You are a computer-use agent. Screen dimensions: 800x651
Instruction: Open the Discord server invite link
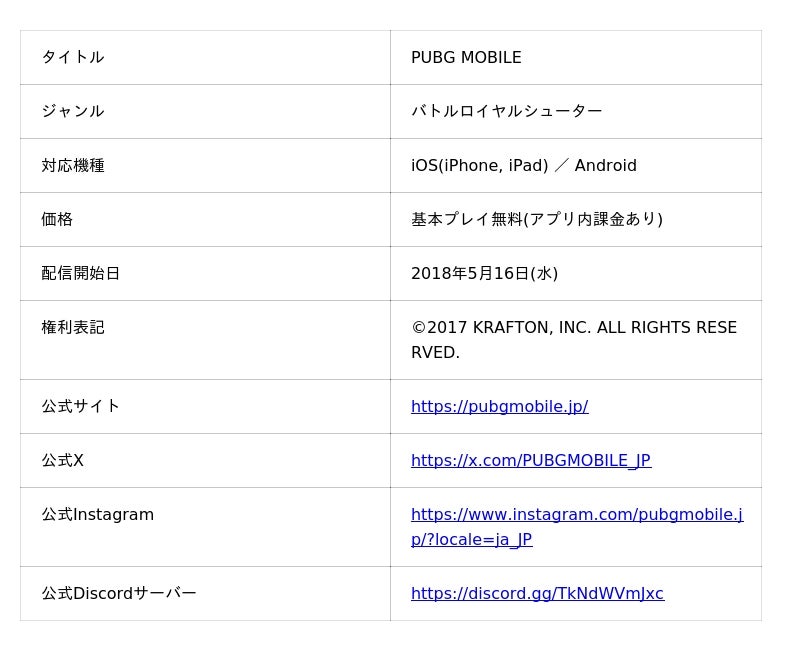tap(537, 593)
